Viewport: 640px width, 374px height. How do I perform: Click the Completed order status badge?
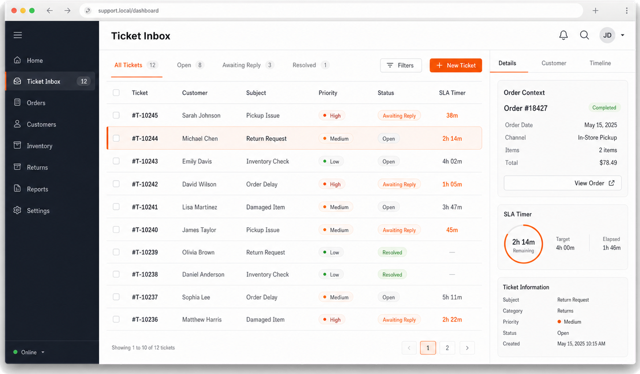[604, 108]
